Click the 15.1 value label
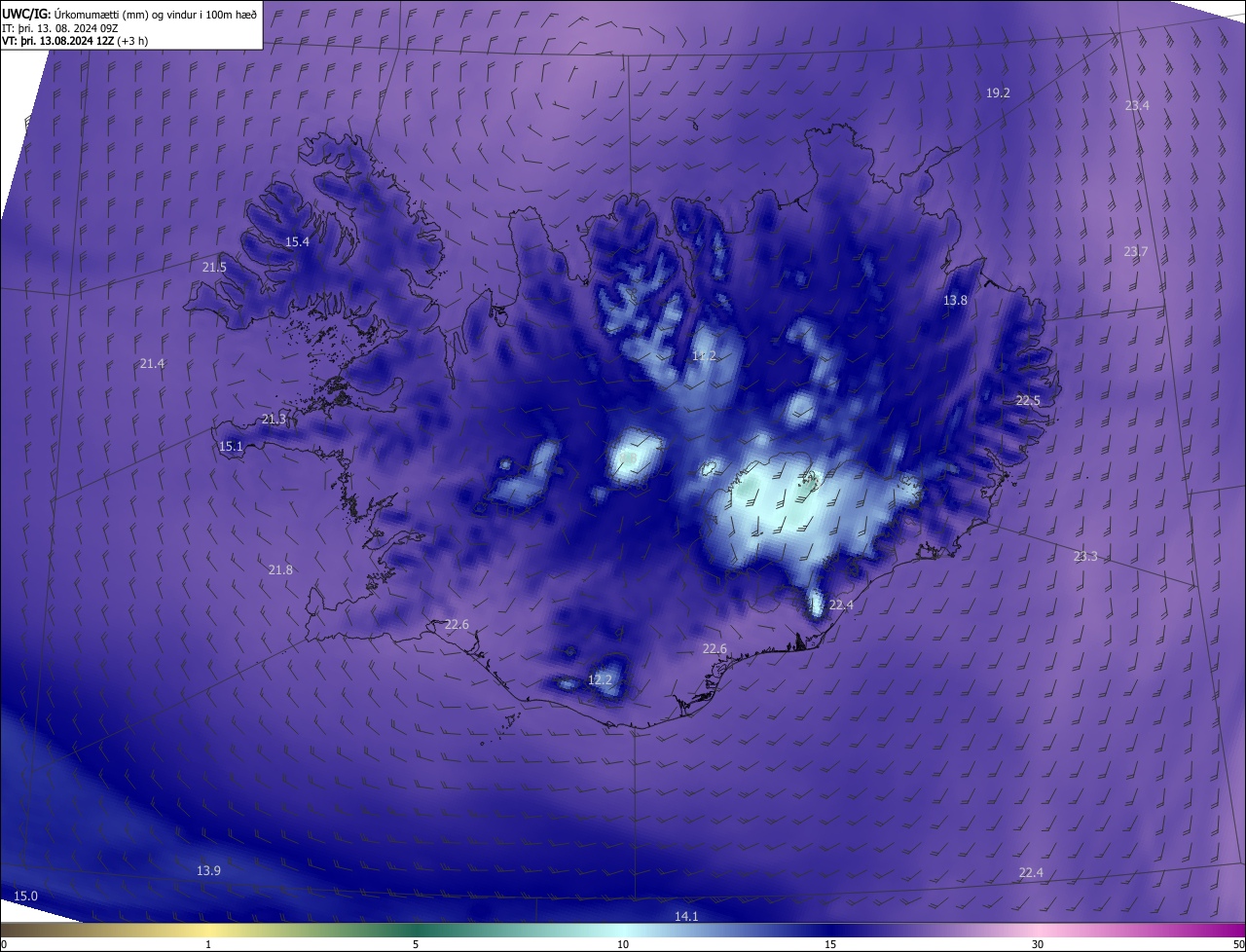This screenshot has height=952, width=1246. (231, 446)
